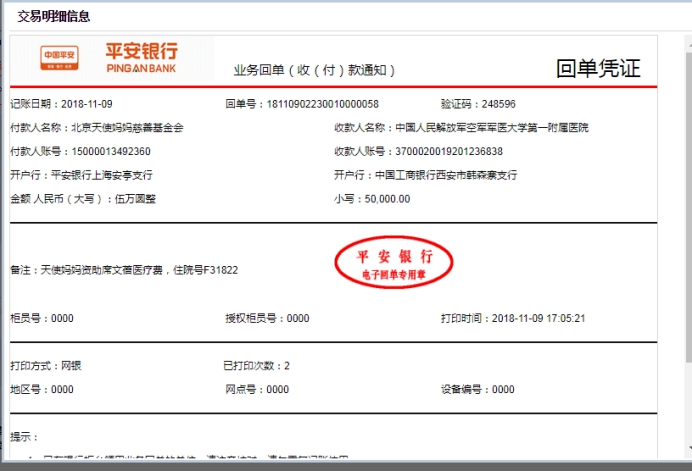The height and width of the screenshot is (472, 692).
Task: Select the 网点号 value 0000
Action: pos(278,390)
